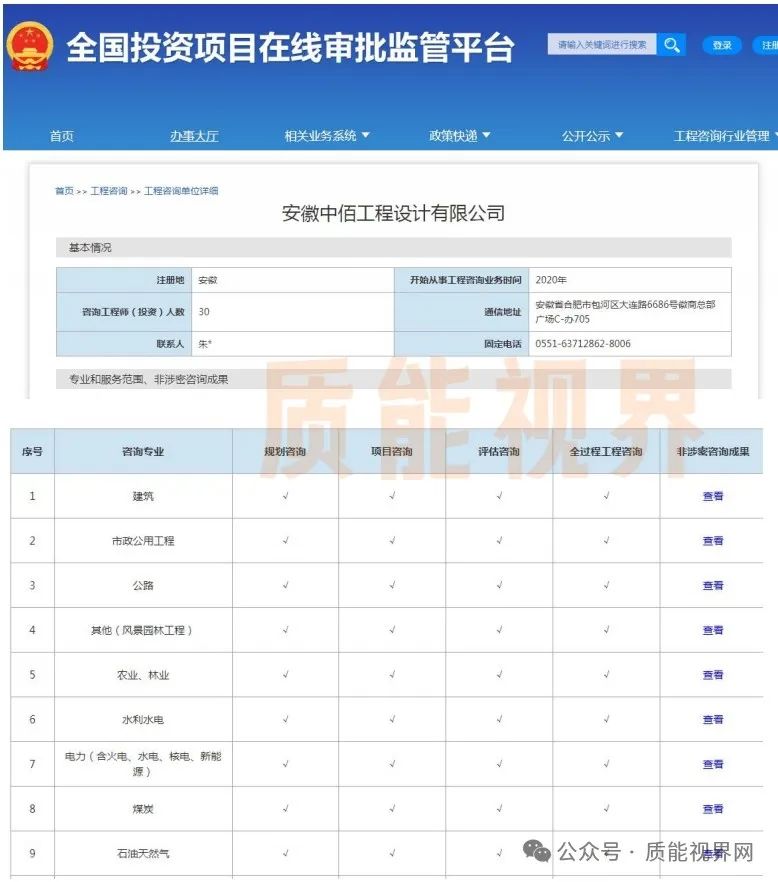
Task: Open 查看 link for 公路 row
Action: (713, 586)
